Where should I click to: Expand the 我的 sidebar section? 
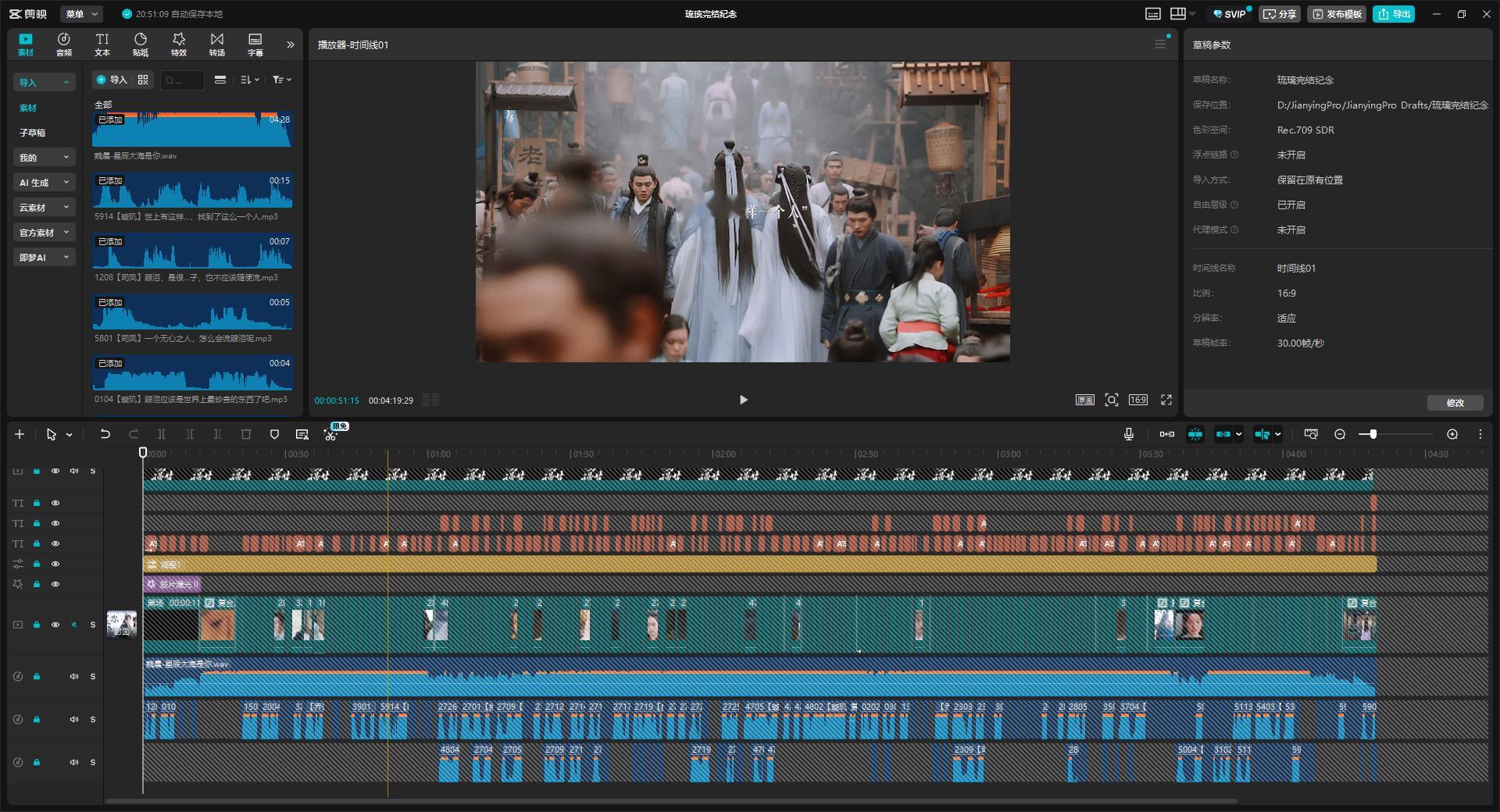[x=45, y=158]
